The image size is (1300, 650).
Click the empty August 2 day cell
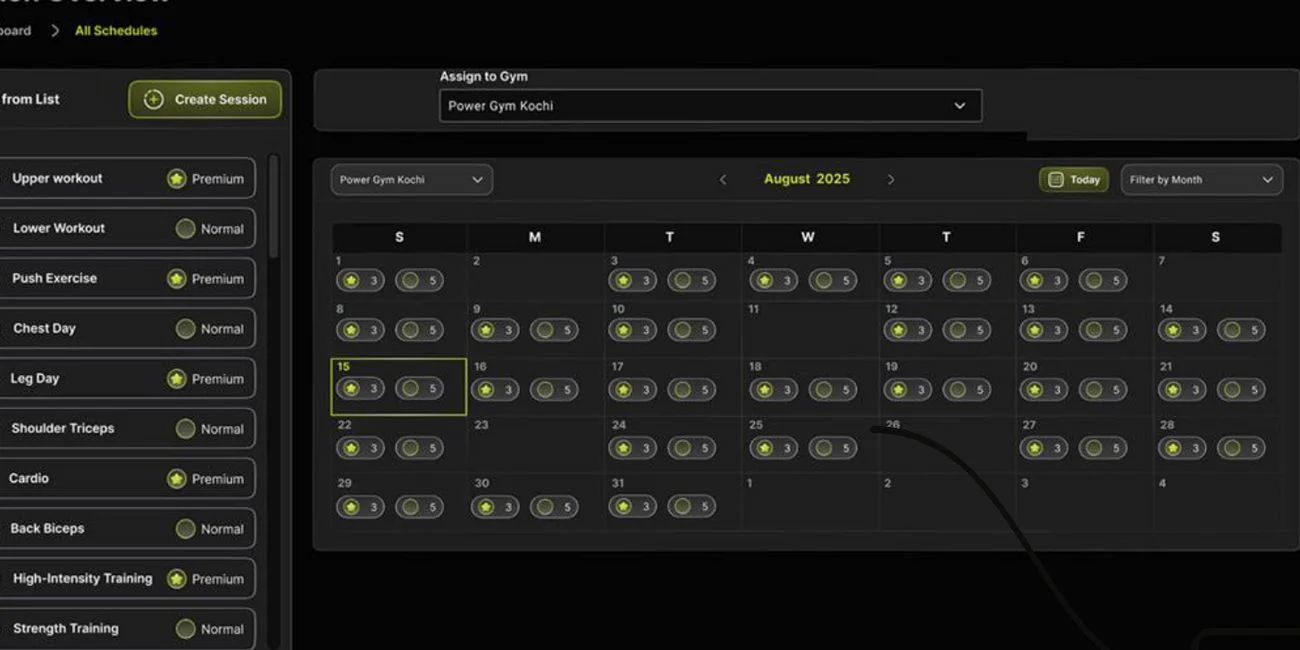[535, 277]
